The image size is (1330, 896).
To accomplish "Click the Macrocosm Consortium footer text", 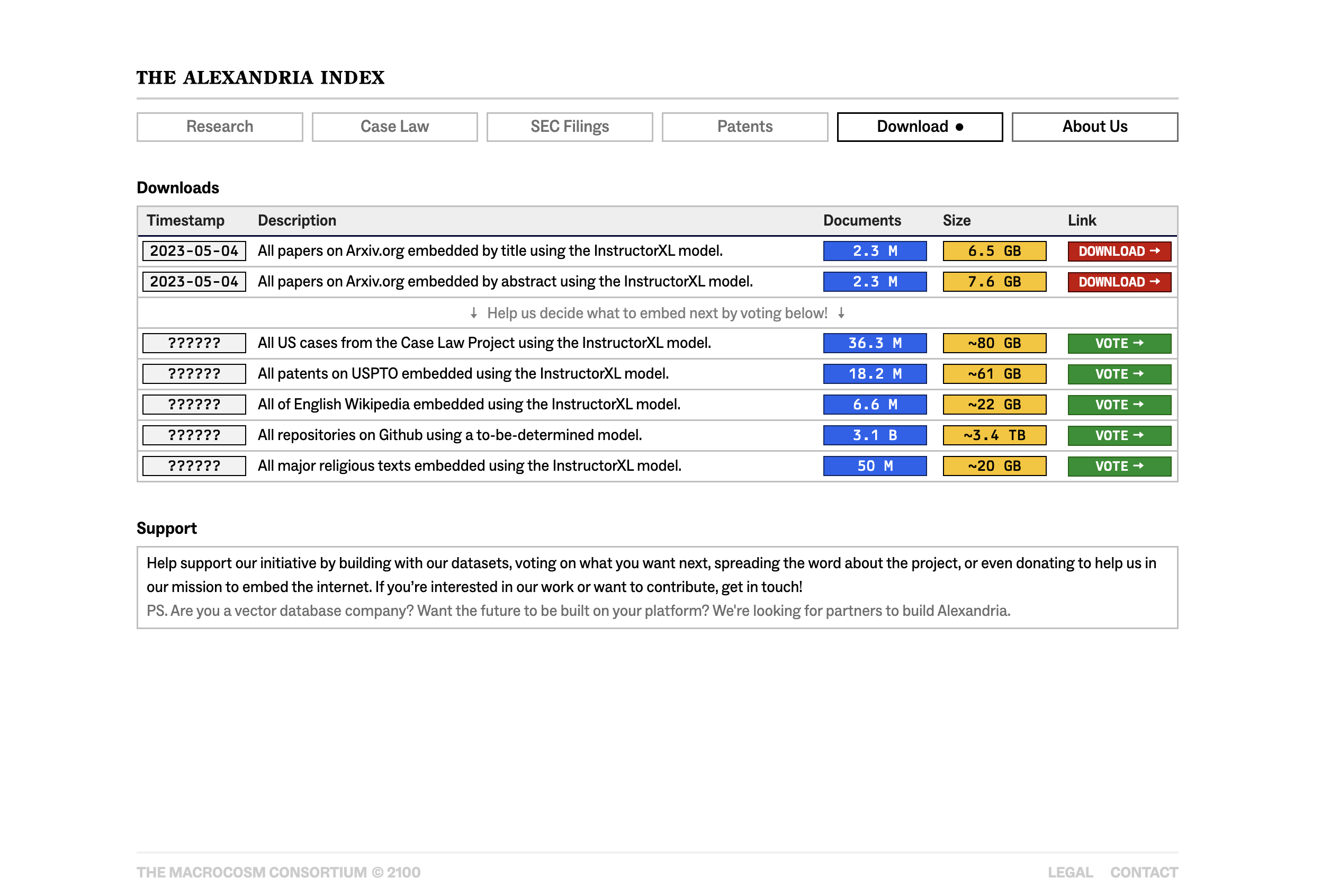I will point(278,872).
